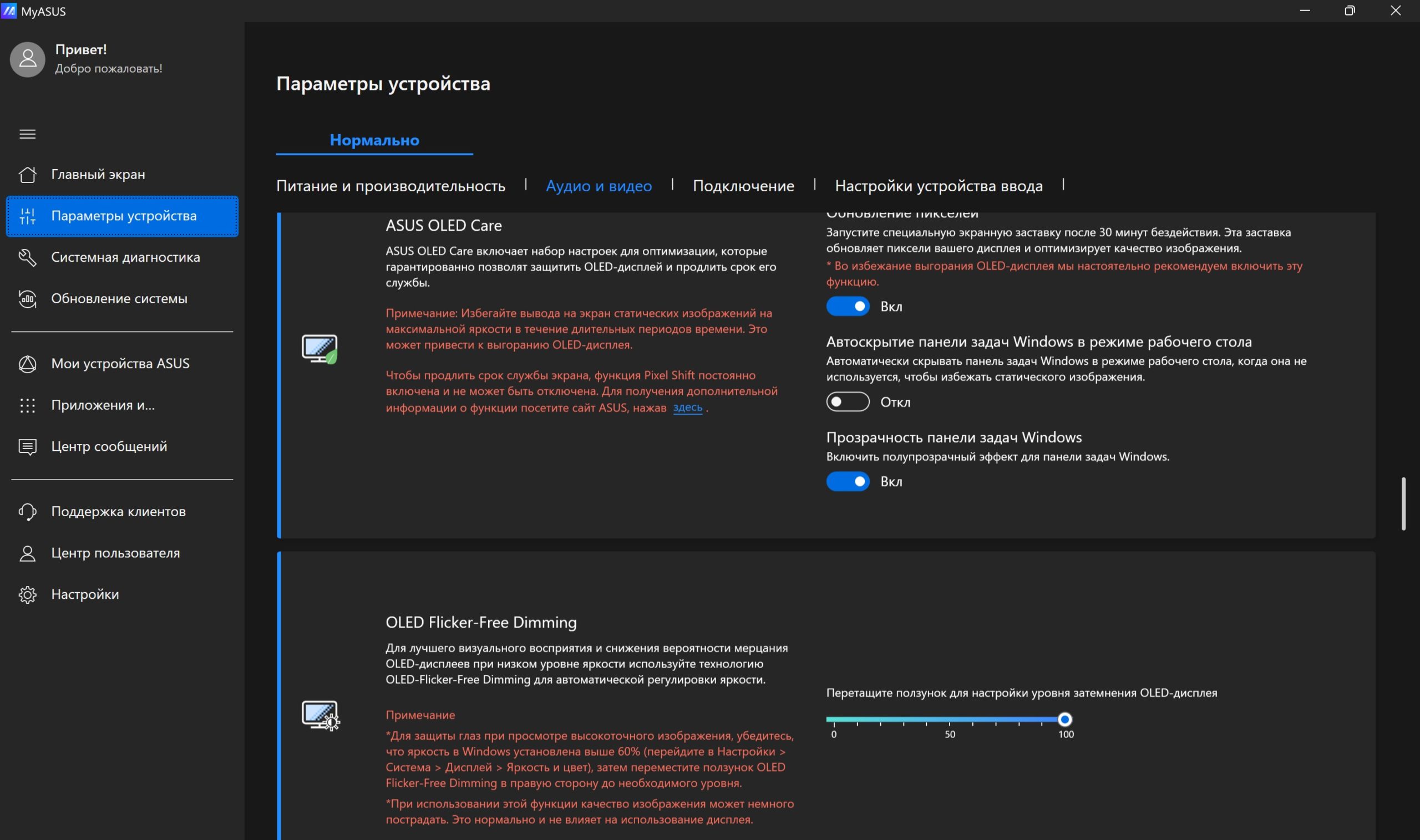Open Системная диагностика page
Viewport: 1420px width, 840px height.
(x=122, y=258)
